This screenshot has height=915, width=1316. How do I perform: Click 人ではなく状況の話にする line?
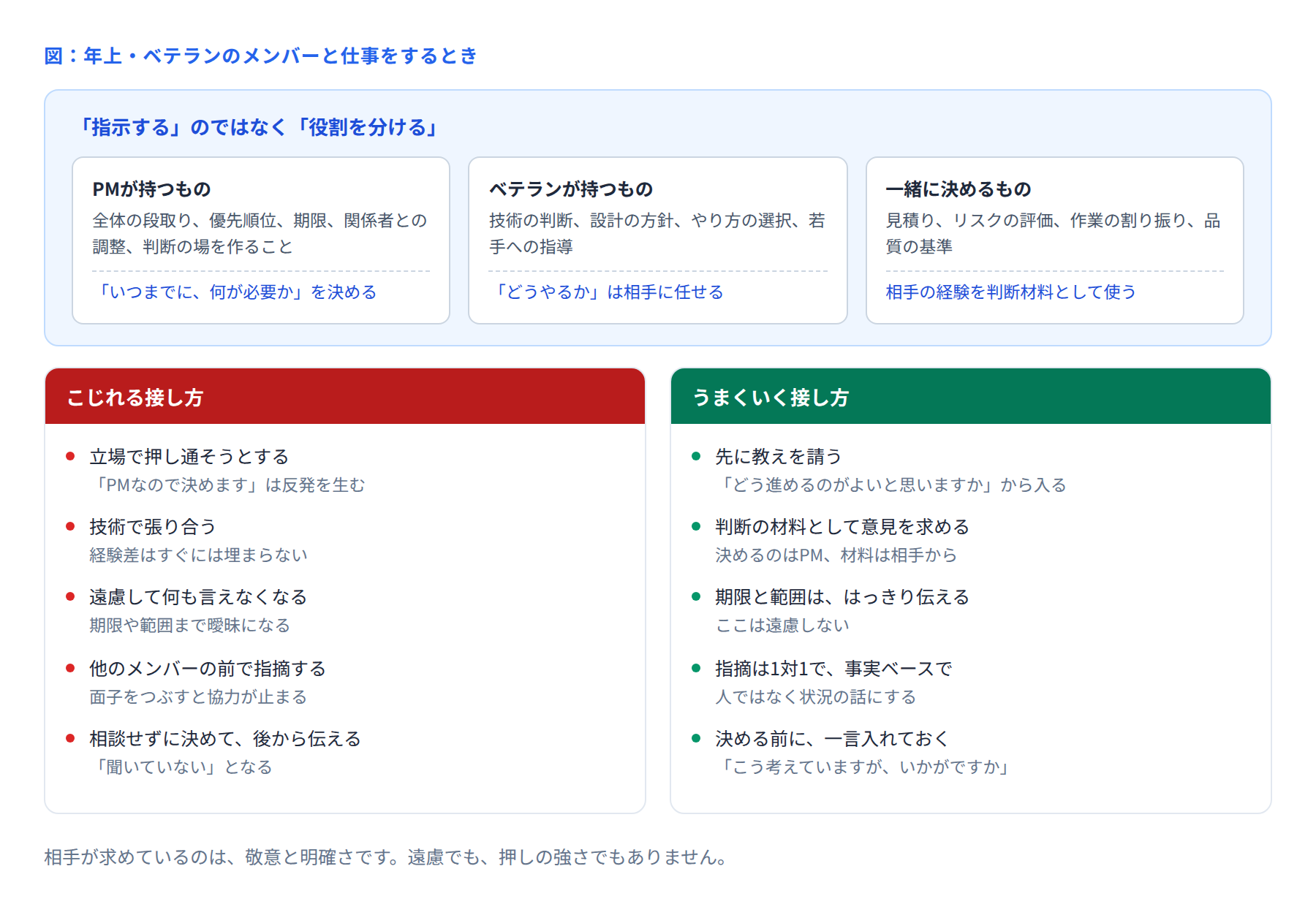click(x=816, y=697)
